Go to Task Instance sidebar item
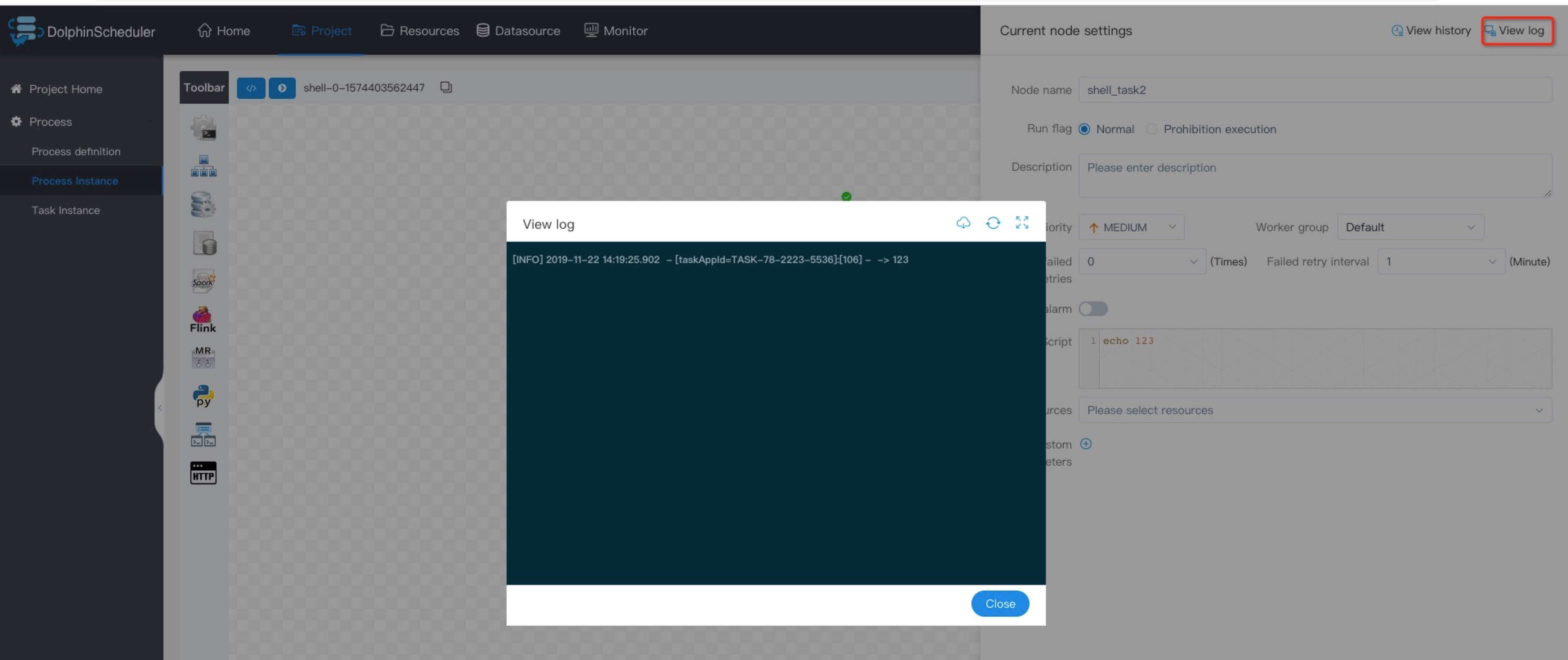Image resolution: width=1568 pixels, height=660 pixels. pos(66,210)
